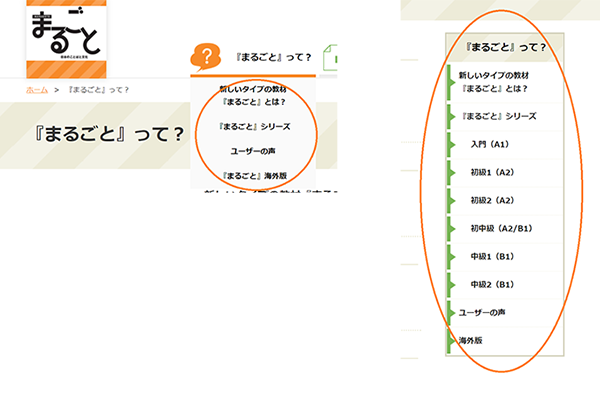Select dropdown item 『まるごと』海外版
Viewport: 600px width, 400px height.
[x=254, y=176]
